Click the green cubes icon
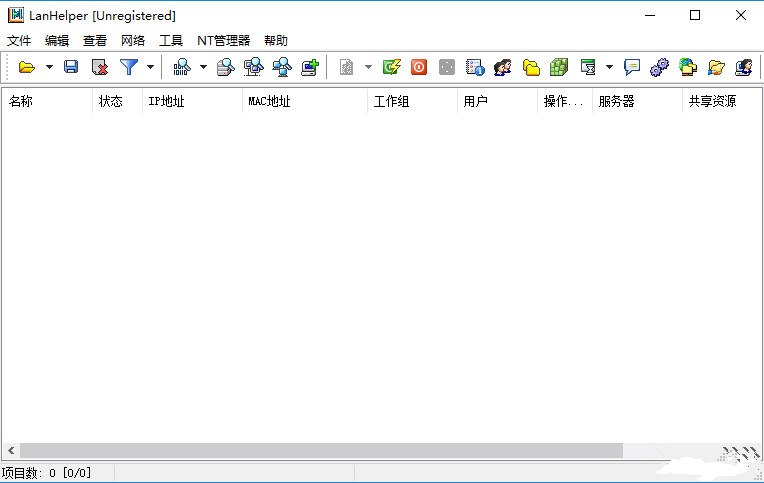 (x=559, y=67)
